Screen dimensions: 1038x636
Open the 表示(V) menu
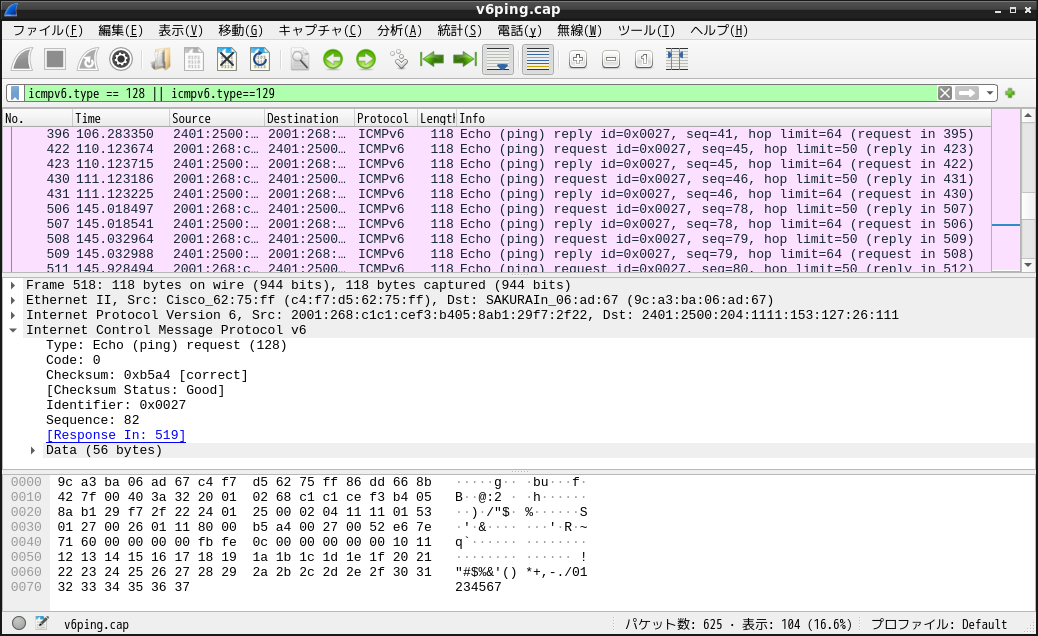coord(180,30)
